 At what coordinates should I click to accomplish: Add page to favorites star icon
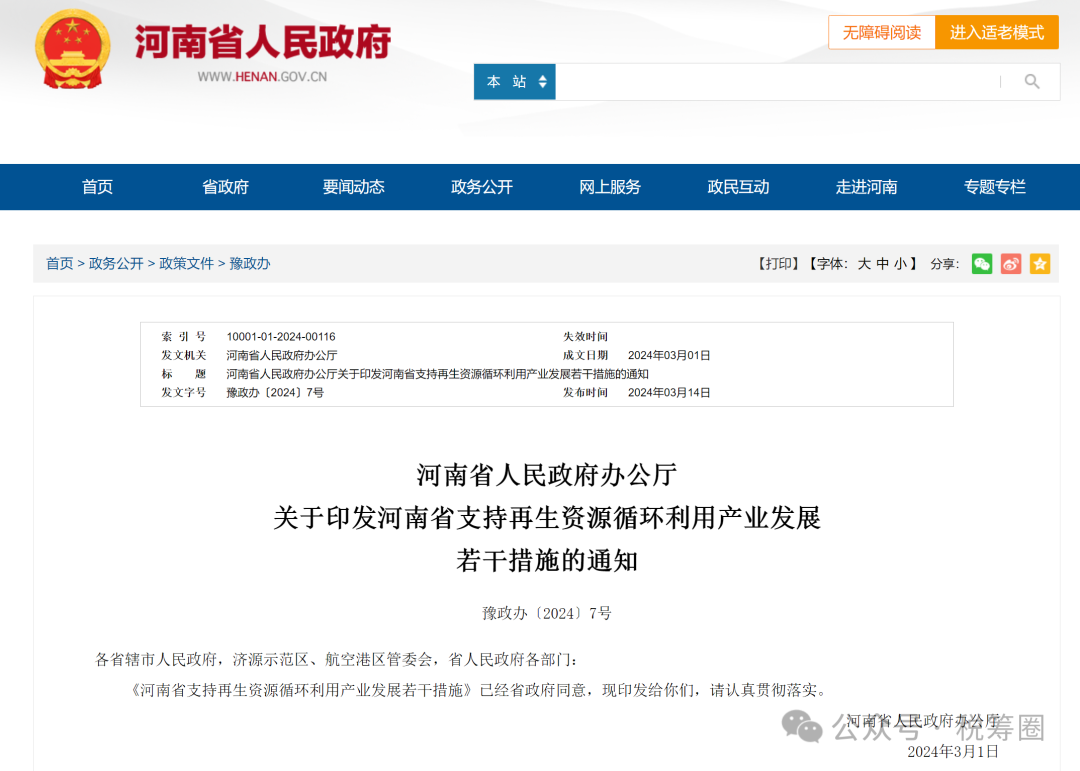click(1039, 264)
